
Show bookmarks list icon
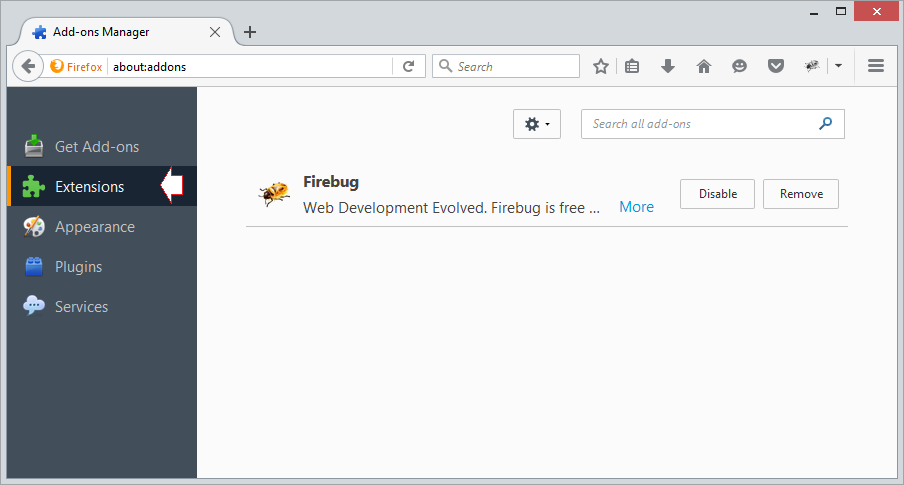[632, 66]
